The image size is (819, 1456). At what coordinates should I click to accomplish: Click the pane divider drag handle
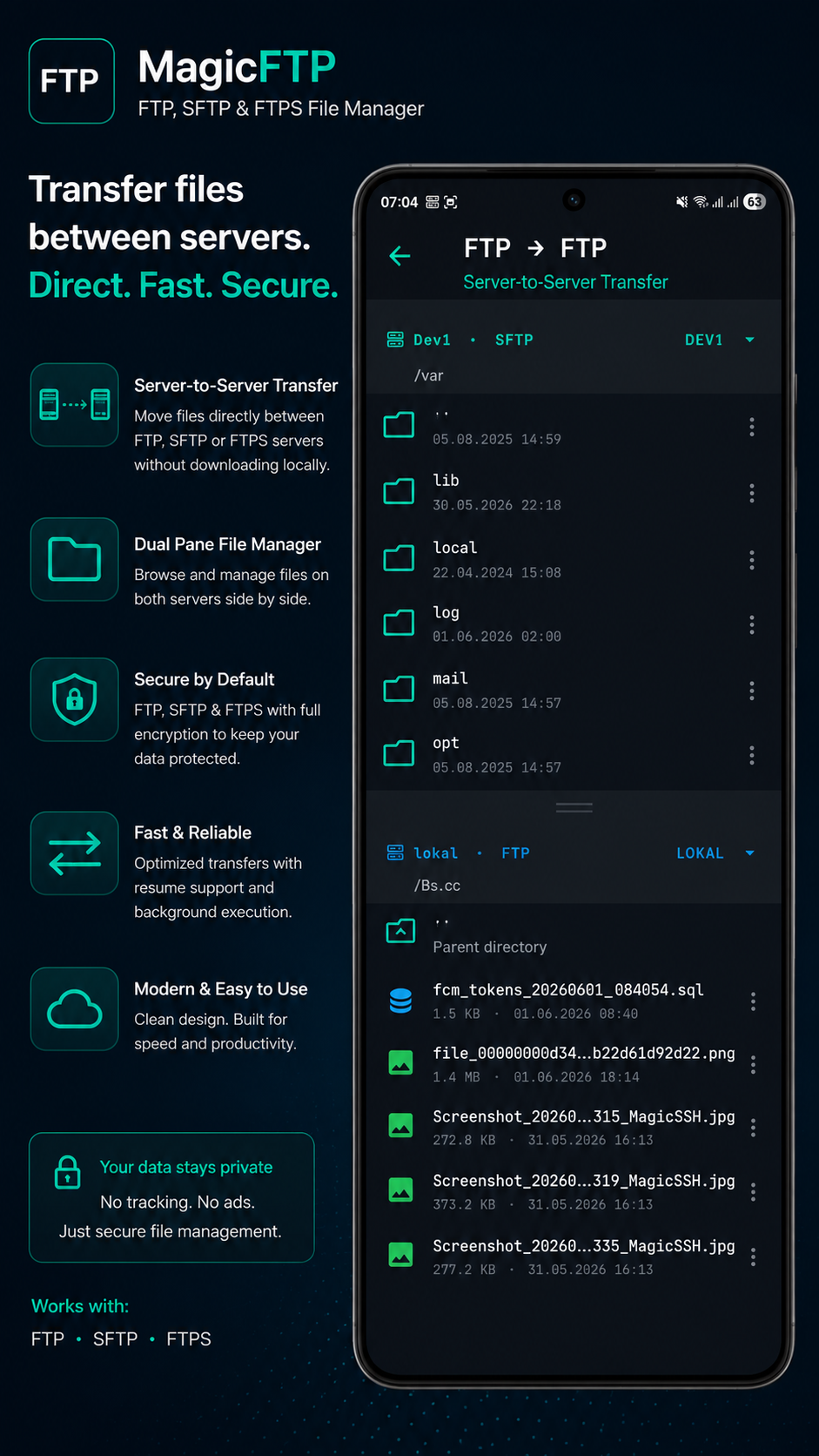coord(574,808)
